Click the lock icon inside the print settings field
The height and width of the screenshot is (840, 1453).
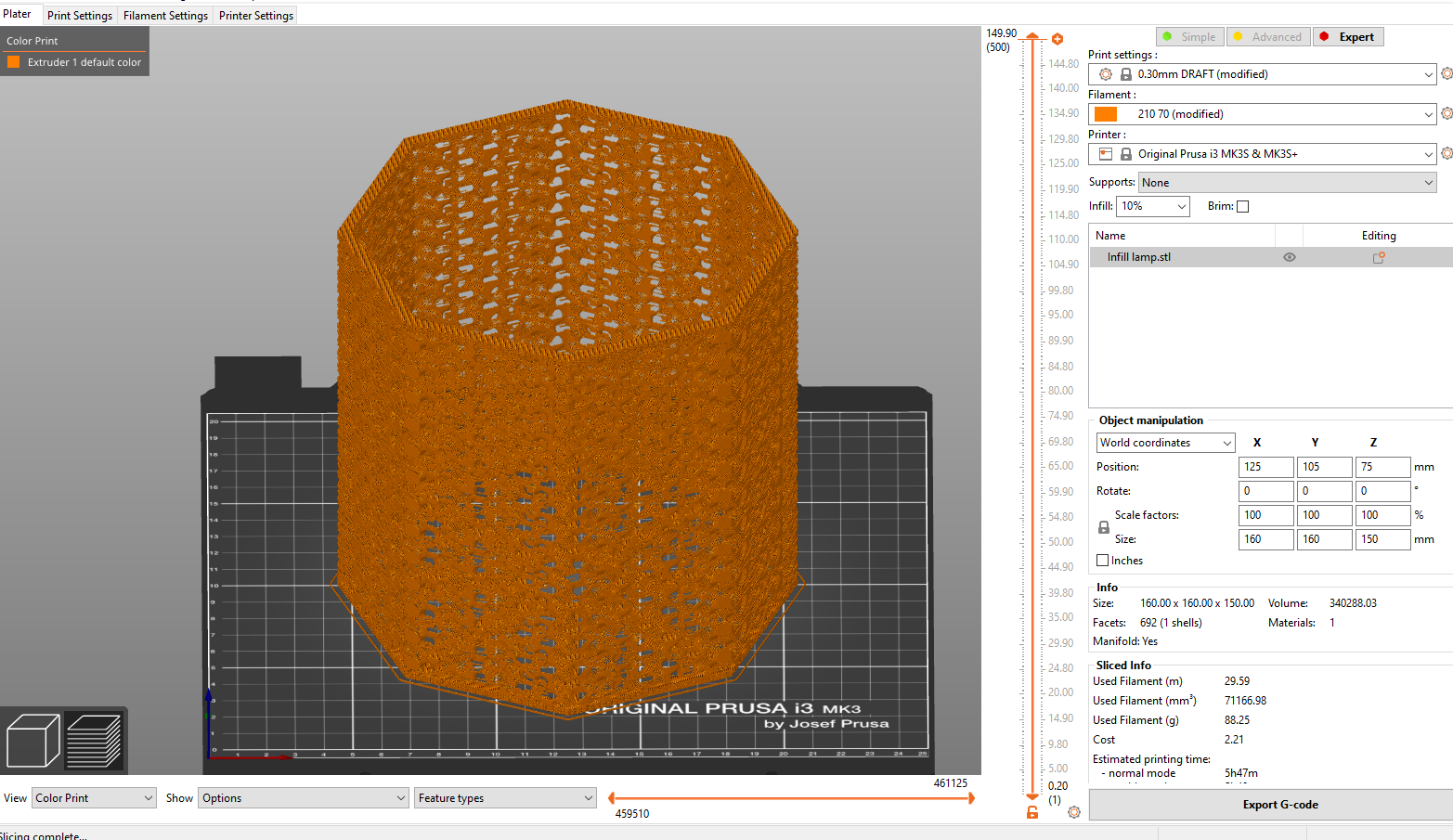tap(1125, 73)
